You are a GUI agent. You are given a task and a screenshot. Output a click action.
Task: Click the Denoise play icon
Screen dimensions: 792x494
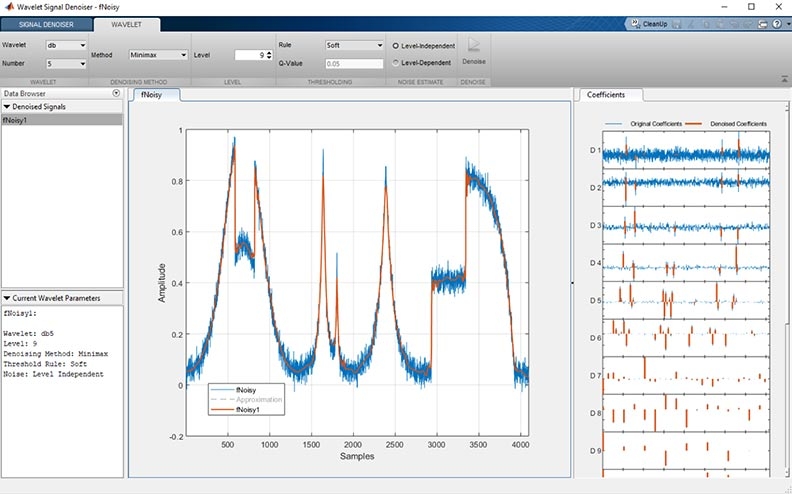(473, 45)
